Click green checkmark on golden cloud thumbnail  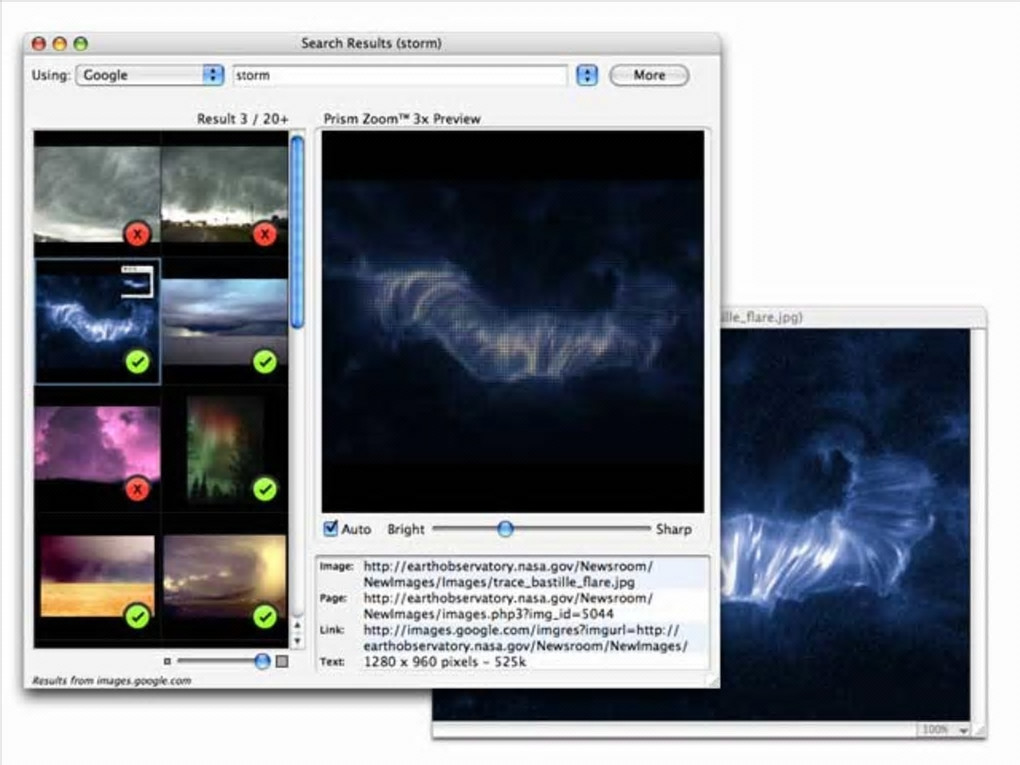264,617
